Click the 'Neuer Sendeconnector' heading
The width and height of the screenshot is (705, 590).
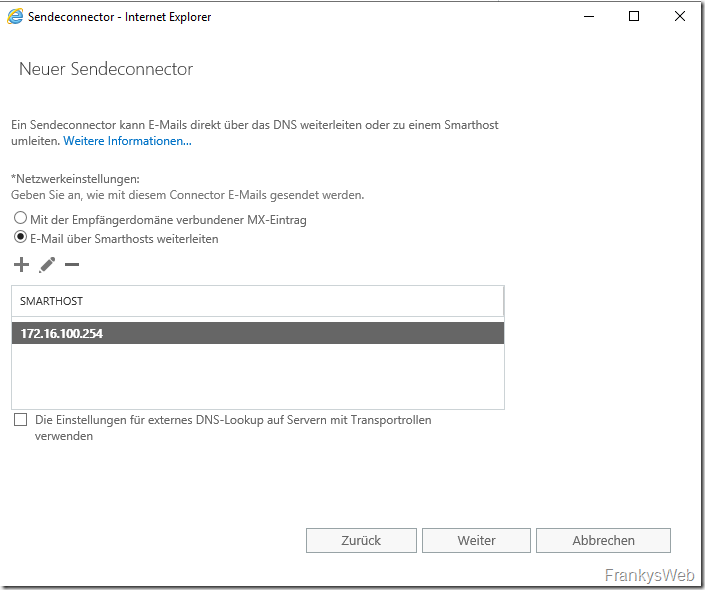[x=106, y=69]
